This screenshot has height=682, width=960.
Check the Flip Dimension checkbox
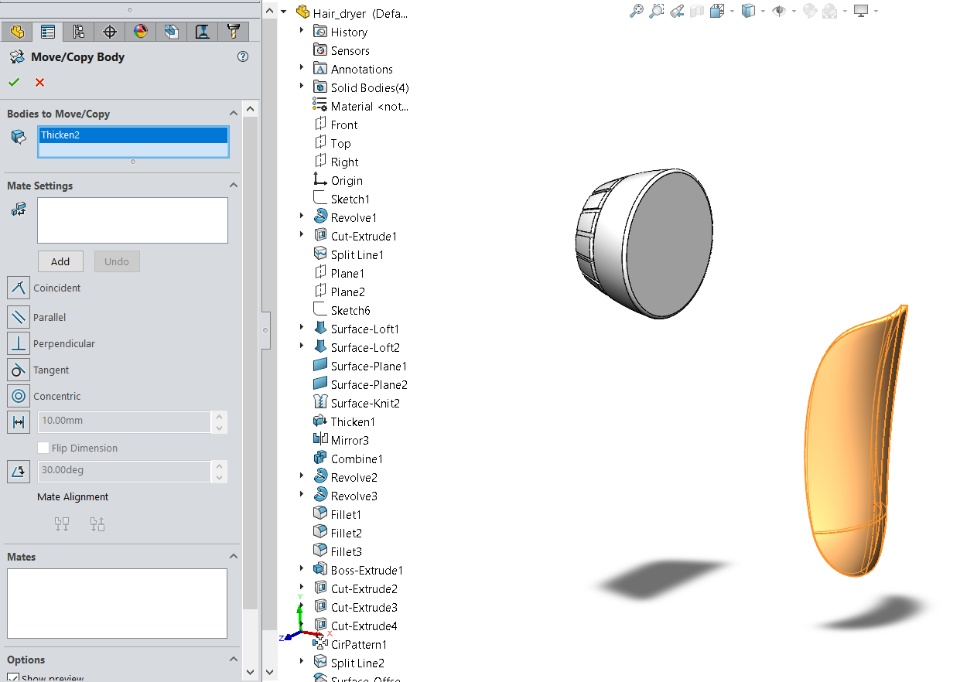(x=43, y=448)
